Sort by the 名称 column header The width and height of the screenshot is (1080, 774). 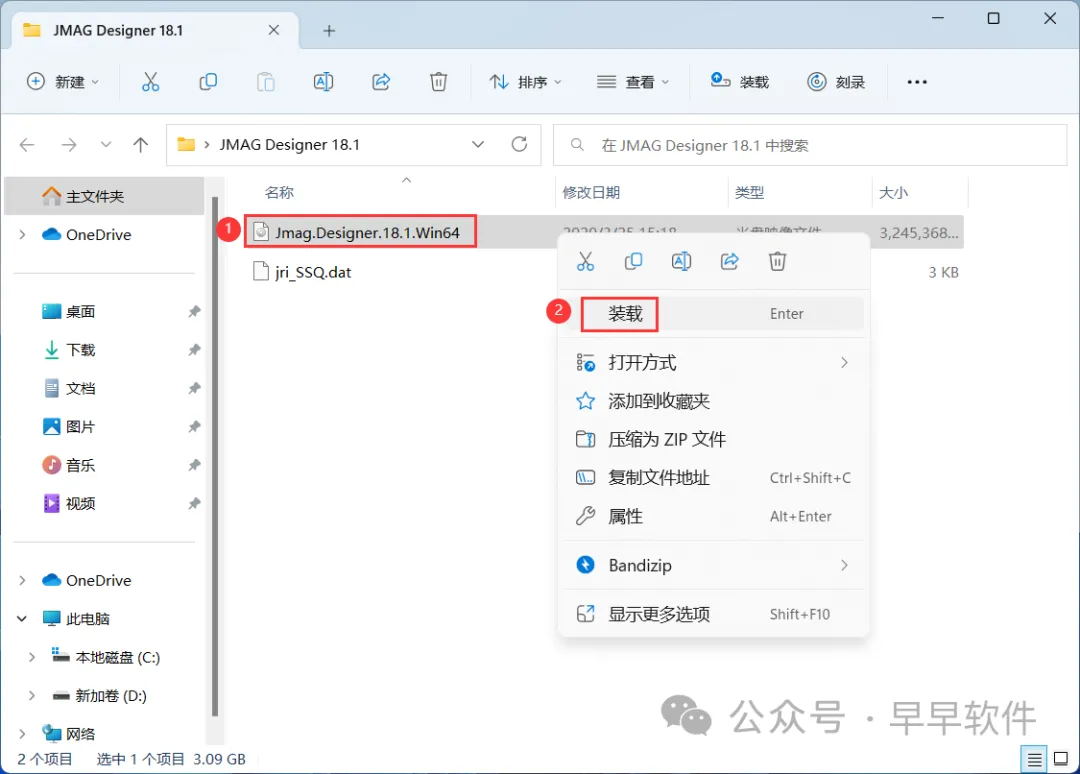(279, 193)
